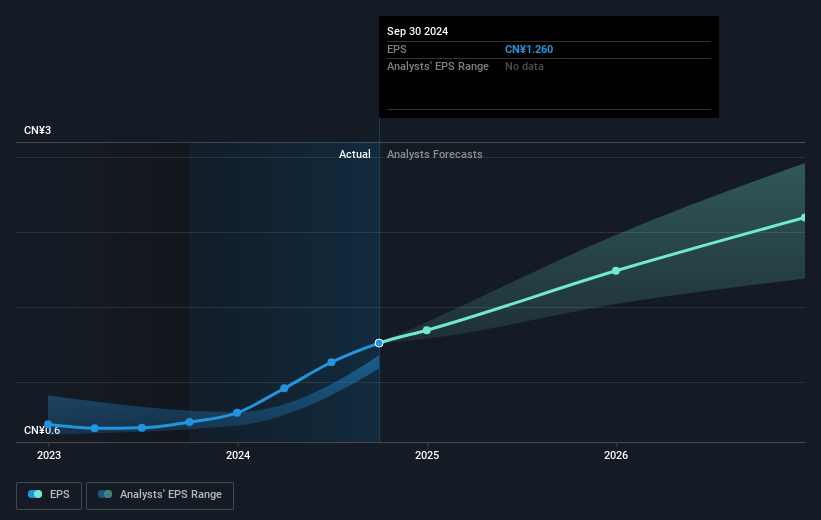Click the CN¥1.260 EPS value in tooltip
821x520 pixels.
(x=529, y=49)
